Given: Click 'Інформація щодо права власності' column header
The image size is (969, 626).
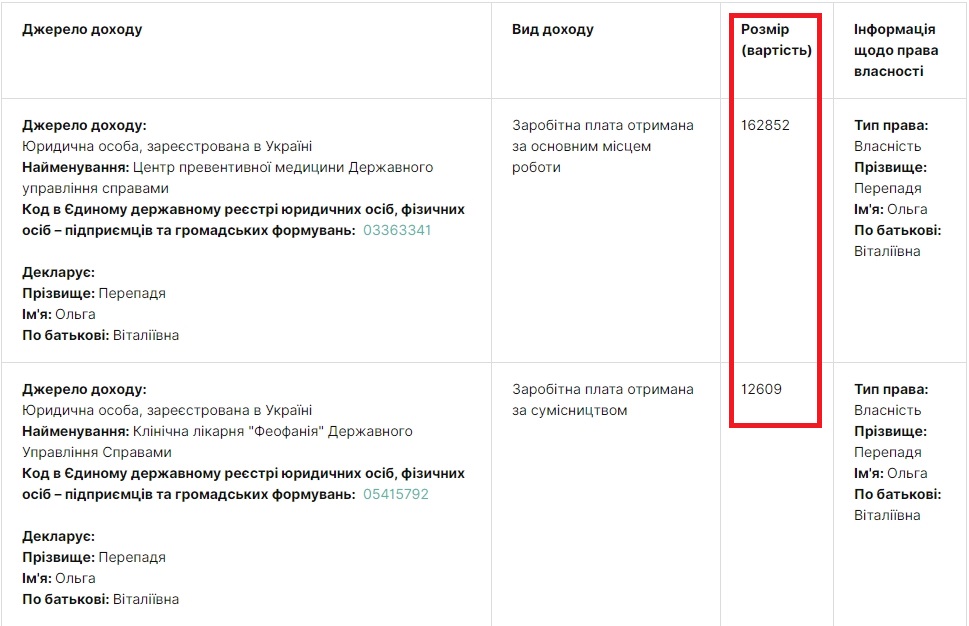Looking at the screenshot, I should pos(895,50).
